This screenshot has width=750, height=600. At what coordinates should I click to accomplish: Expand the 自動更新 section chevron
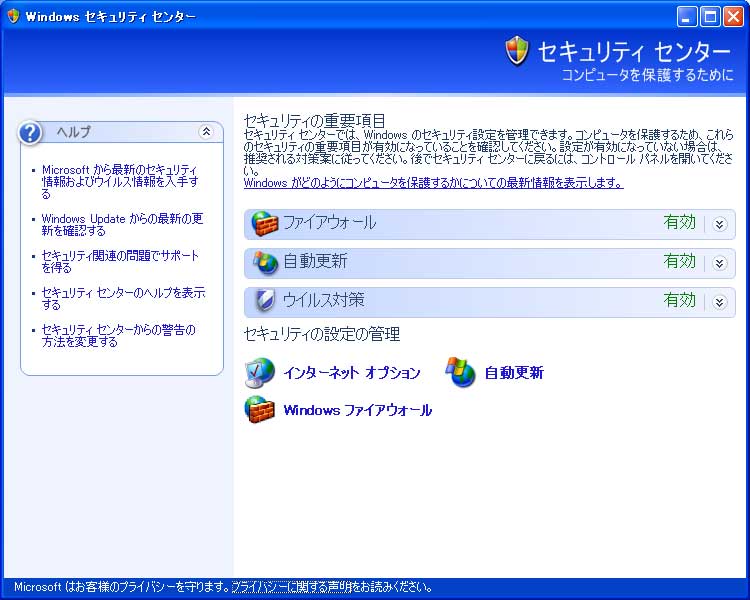[x=719, y=263]
